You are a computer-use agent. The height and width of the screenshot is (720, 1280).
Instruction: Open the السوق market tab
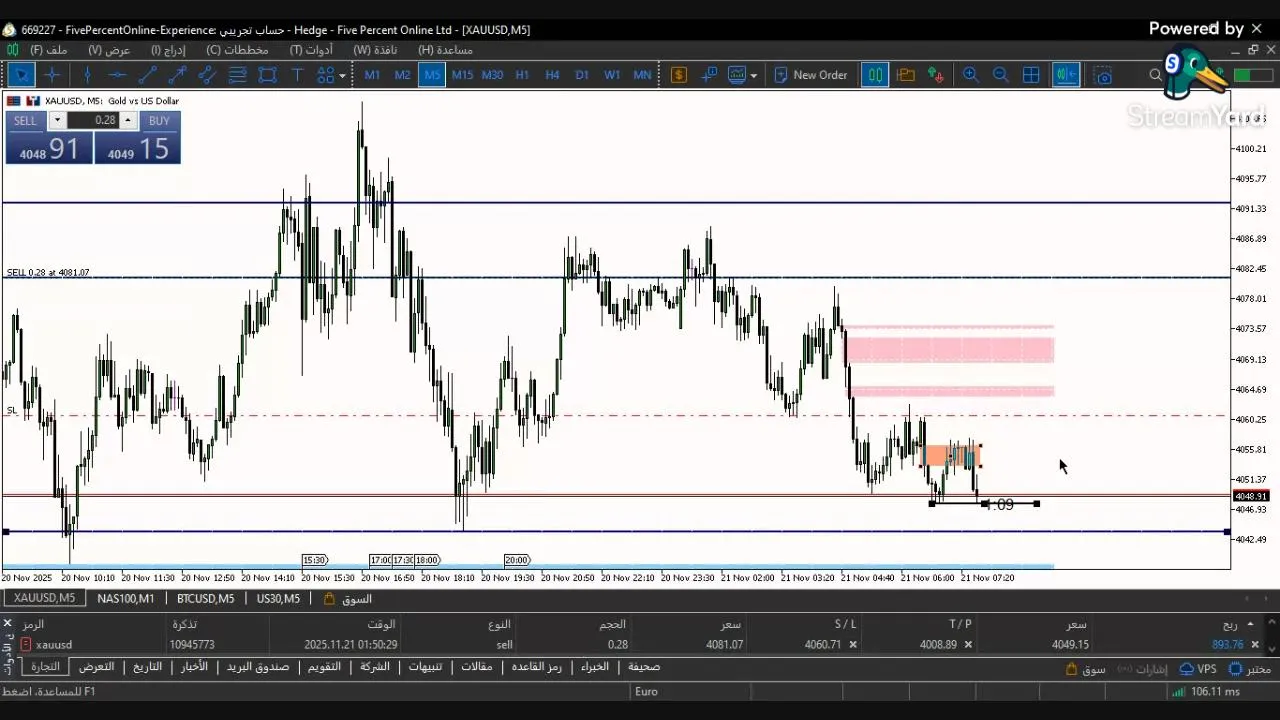click(347, 598)
